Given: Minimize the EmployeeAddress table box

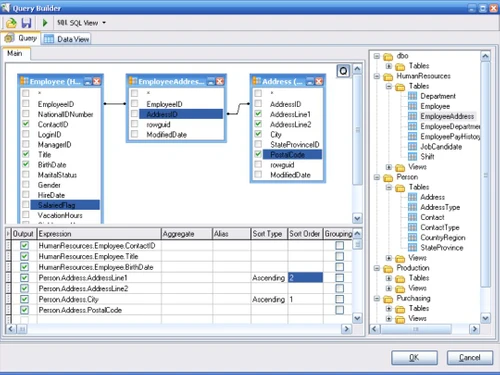Looking at the screenshot, I should [x=211, y=81].
